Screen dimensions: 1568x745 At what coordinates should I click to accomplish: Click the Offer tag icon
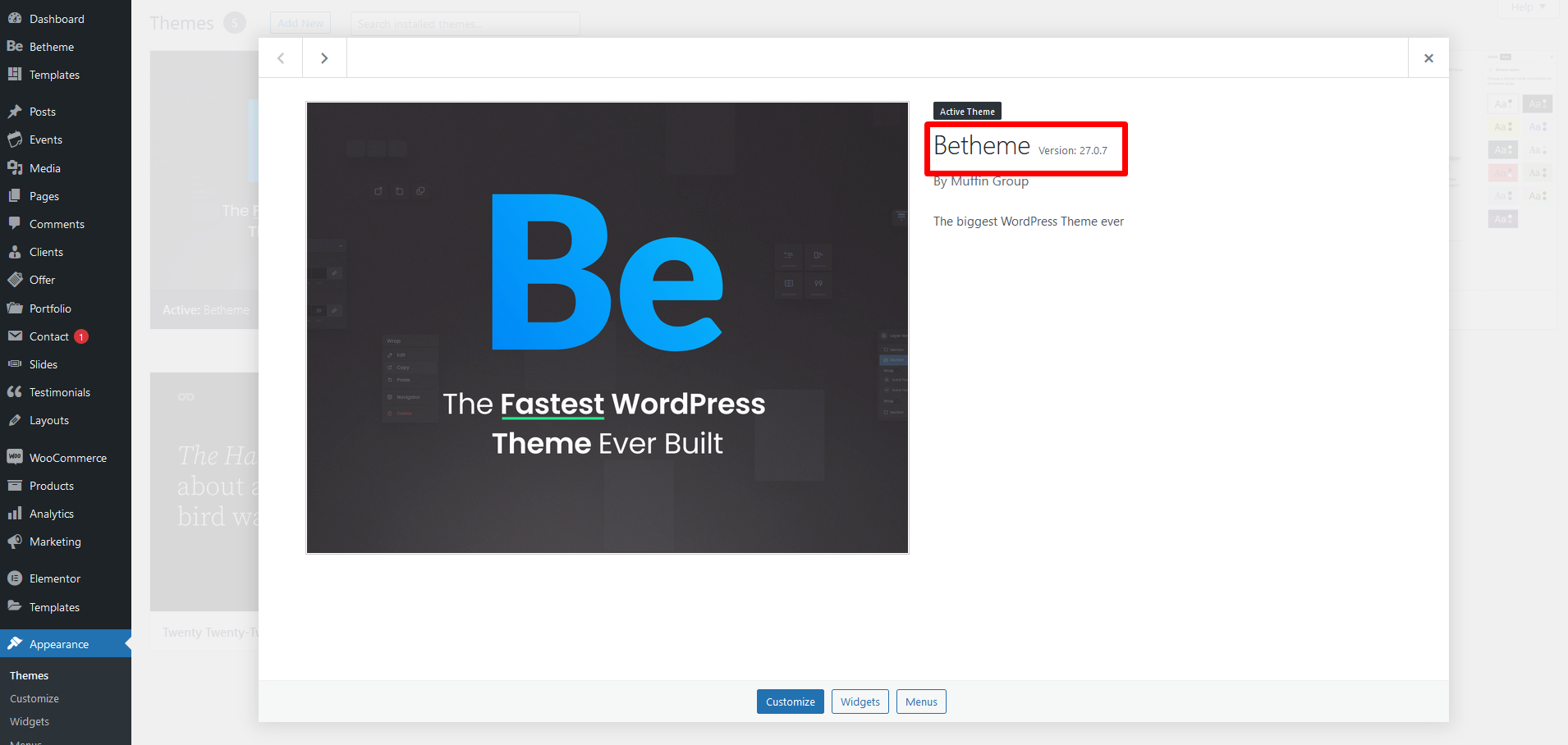click(x=15, y=280)
